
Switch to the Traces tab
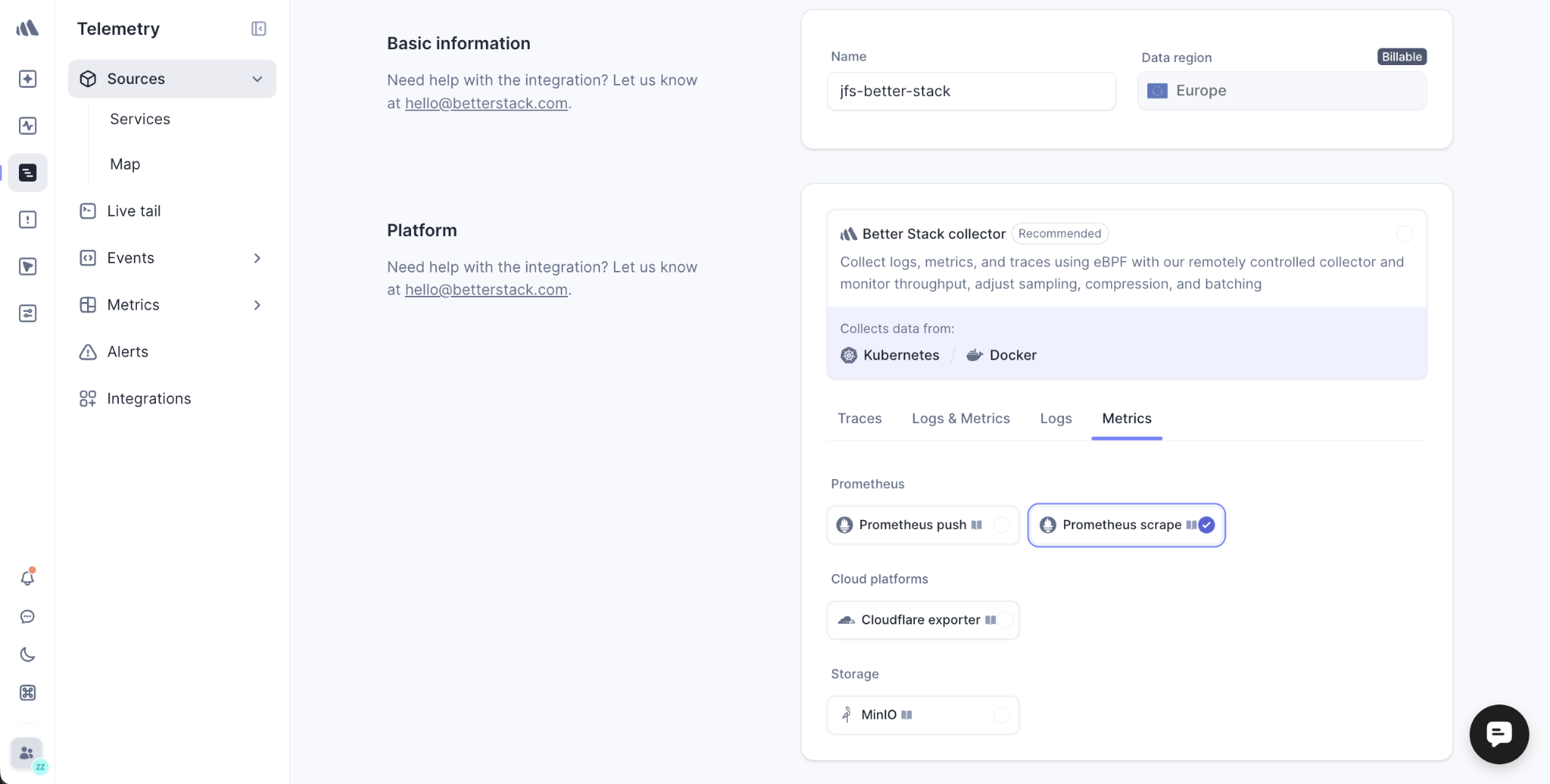coord(859,418)
